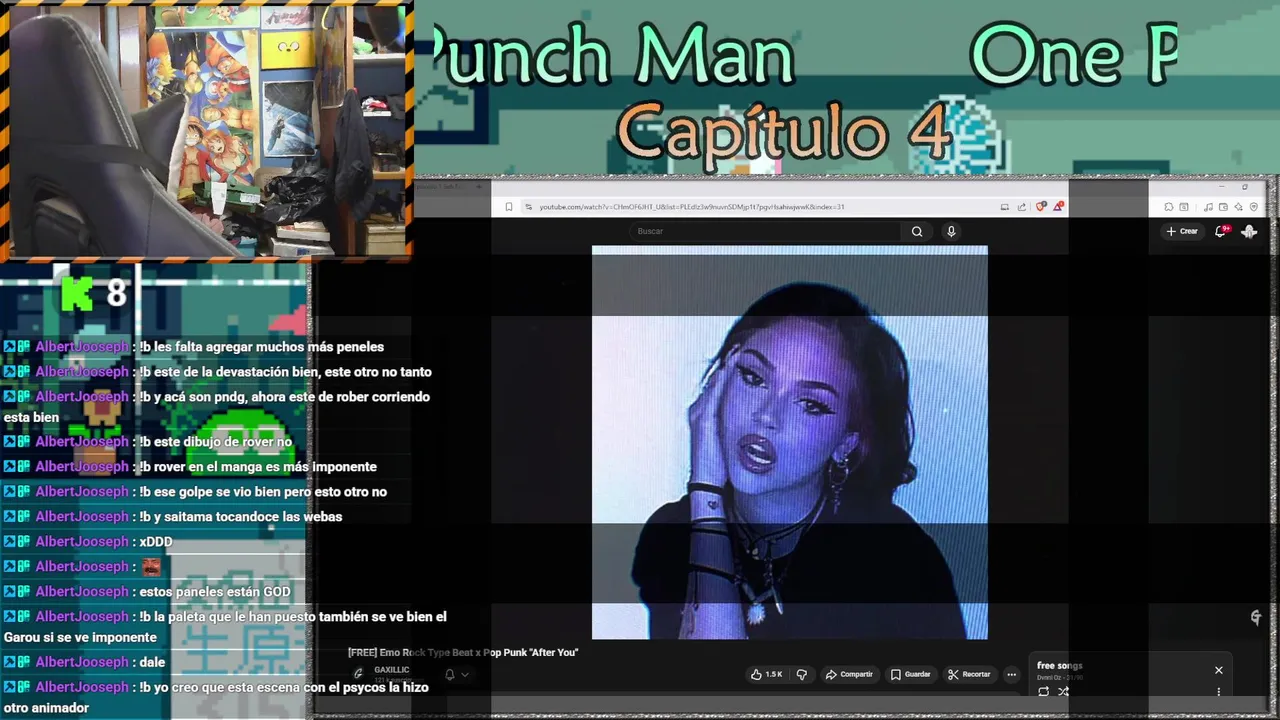Screen dimensions: 1280x720
Task: Click Guardar to save video
Action: click(x=911, y=674)
